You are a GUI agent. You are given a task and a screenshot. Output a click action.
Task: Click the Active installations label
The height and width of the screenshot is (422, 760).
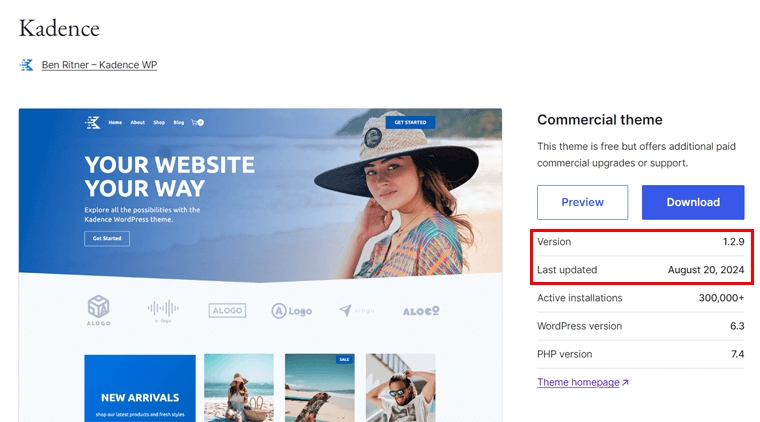pos(579,298)
